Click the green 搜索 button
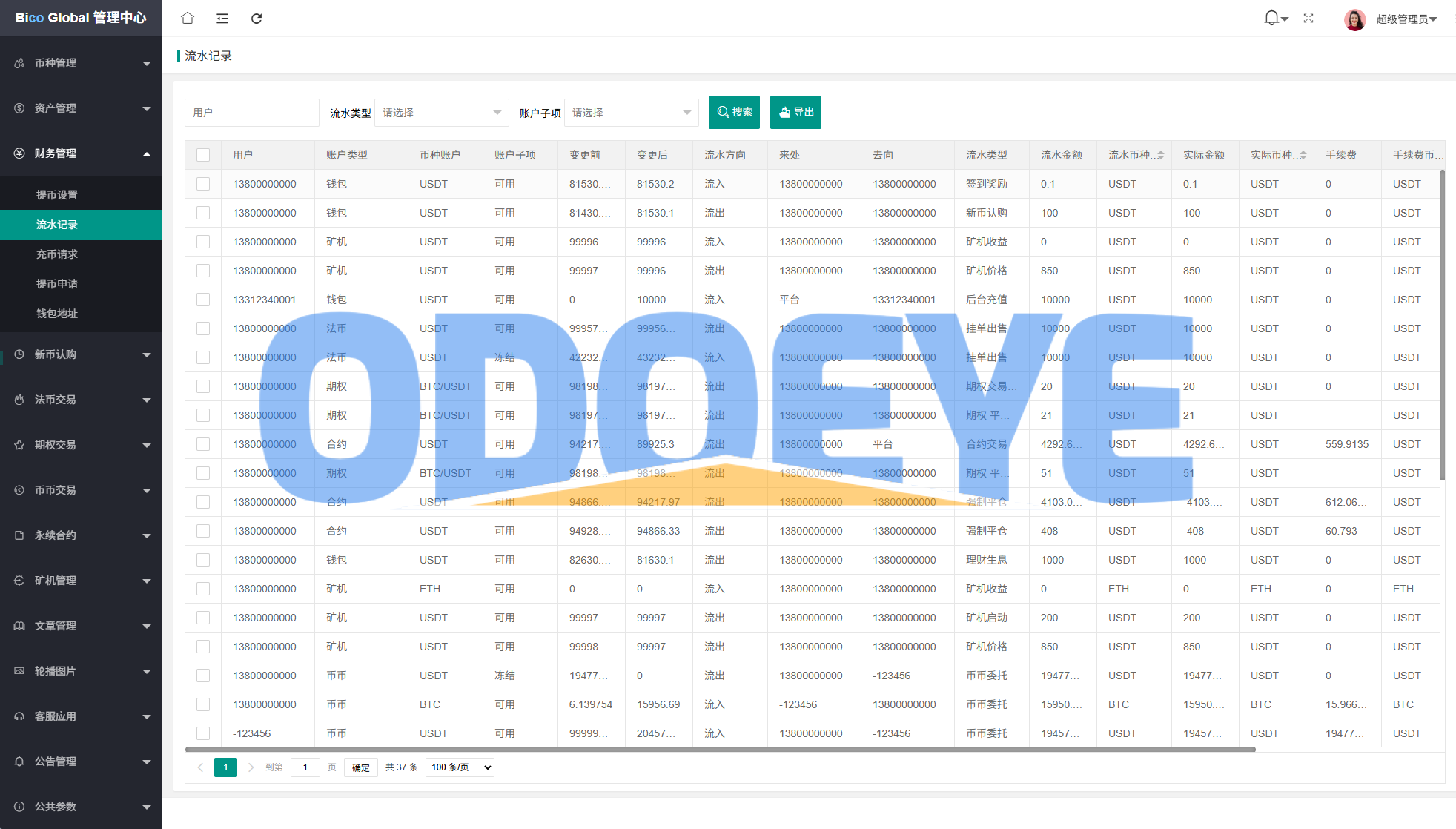 point(734,113)
